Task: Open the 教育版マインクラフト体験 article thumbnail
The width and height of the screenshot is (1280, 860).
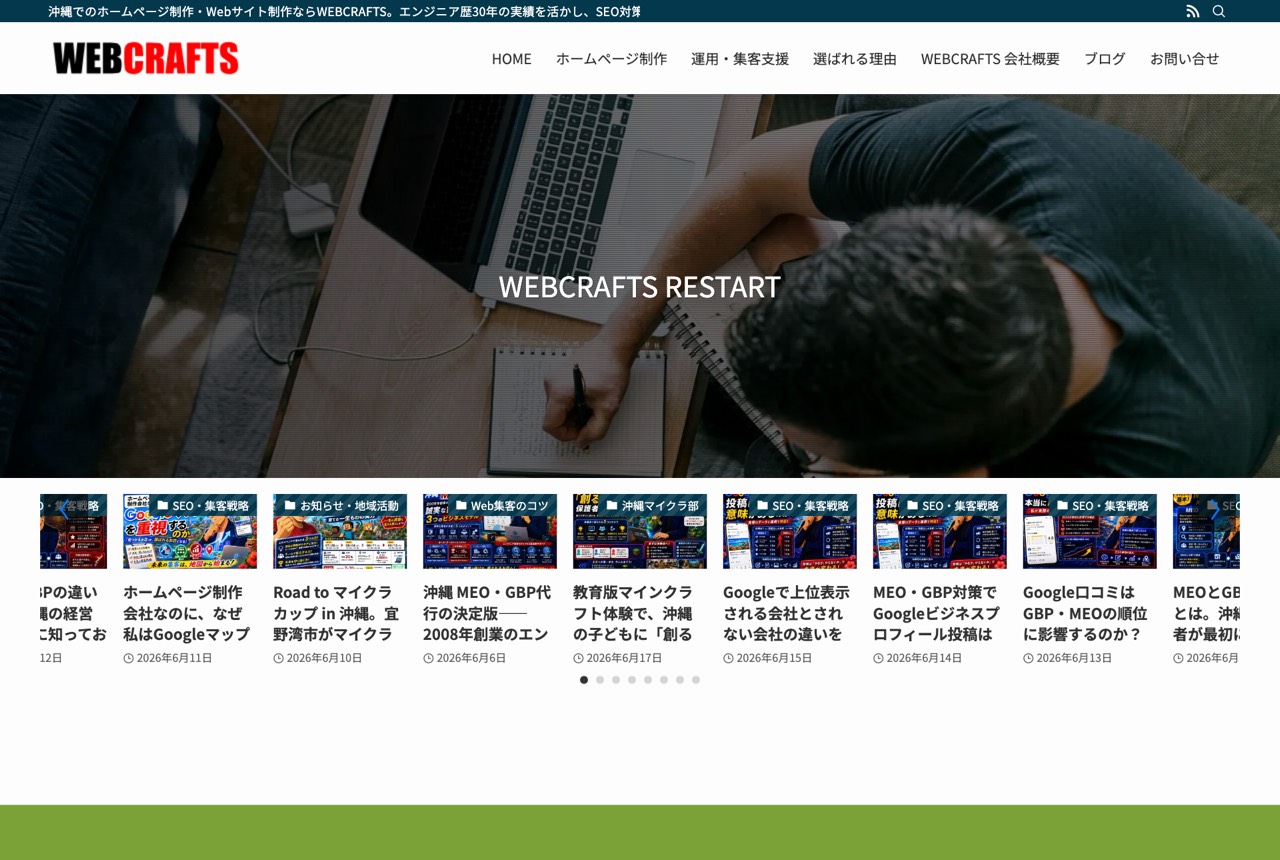Action: (640, 531)
